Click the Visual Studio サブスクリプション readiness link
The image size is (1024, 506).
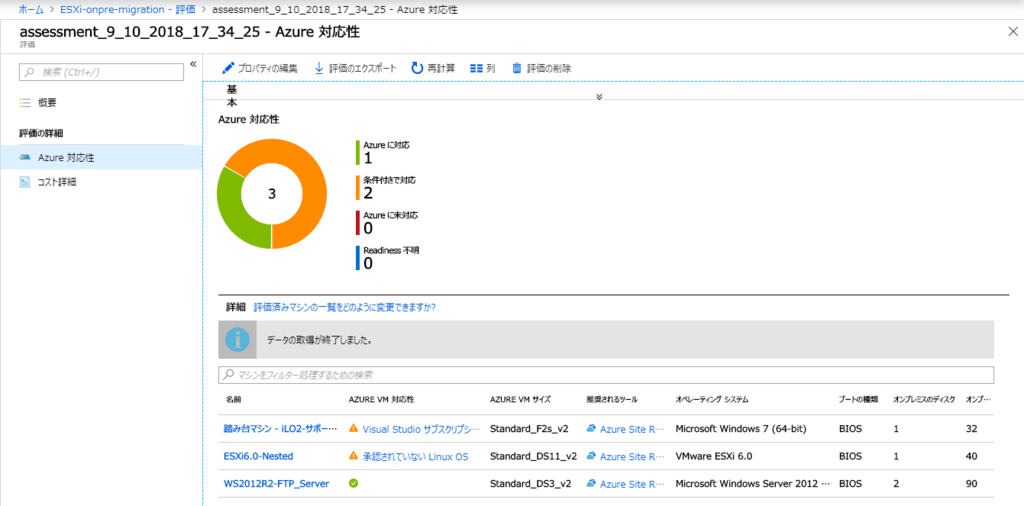click(421, 429)
